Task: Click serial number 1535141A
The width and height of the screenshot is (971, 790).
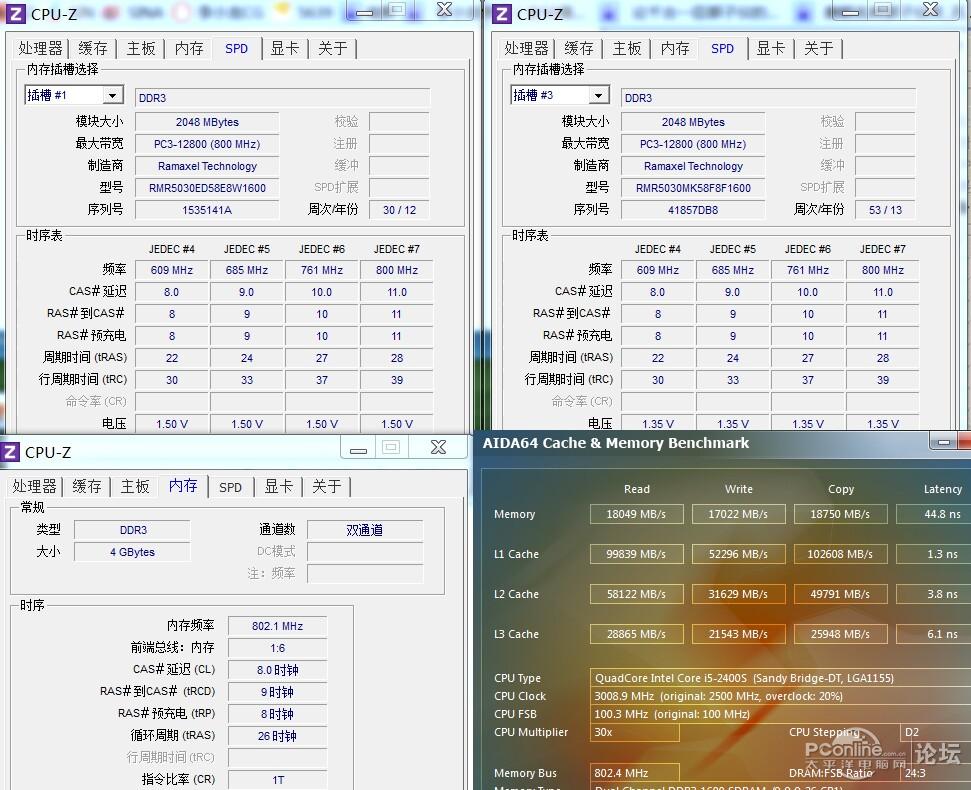Action: point(207,210)
